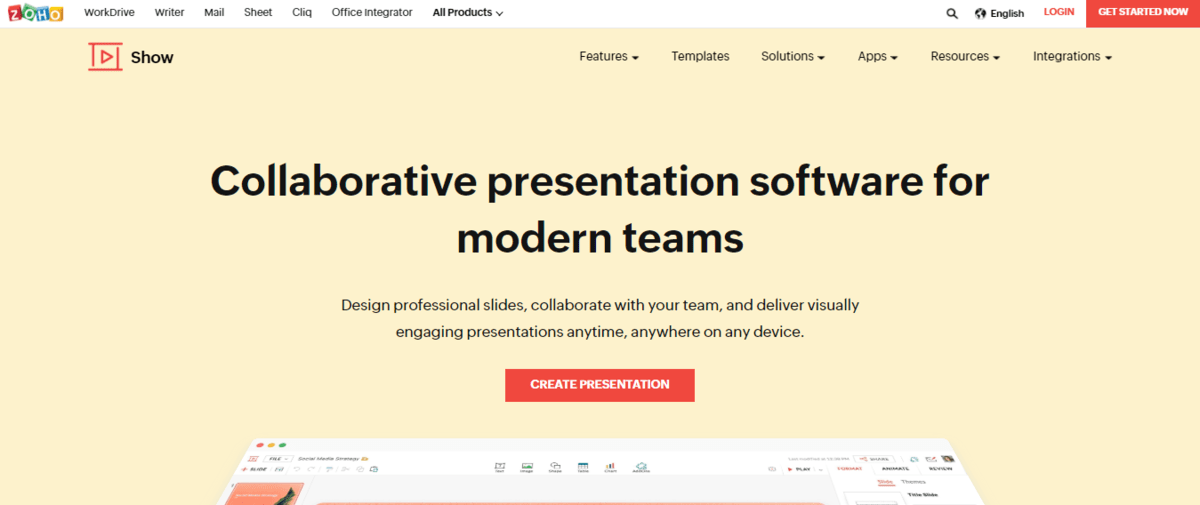Go to Cliq from top bar
Image resolution: width=1200 pixels, height=505 pixels.
[302, 13]
